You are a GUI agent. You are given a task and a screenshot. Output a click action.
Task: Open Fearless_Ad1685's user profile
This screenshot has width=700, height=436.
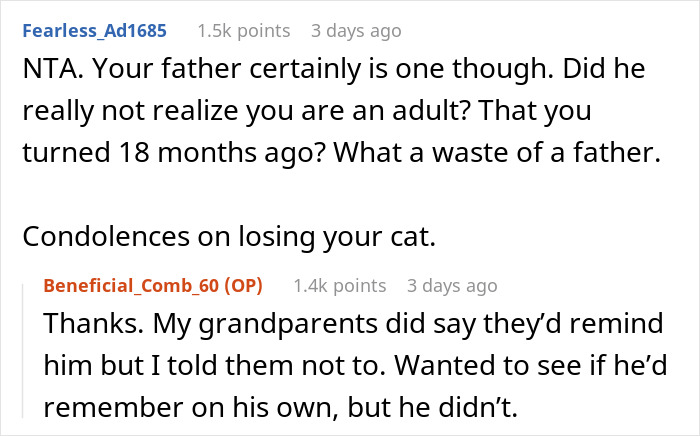pyautogui.click(x=95, y=33)
